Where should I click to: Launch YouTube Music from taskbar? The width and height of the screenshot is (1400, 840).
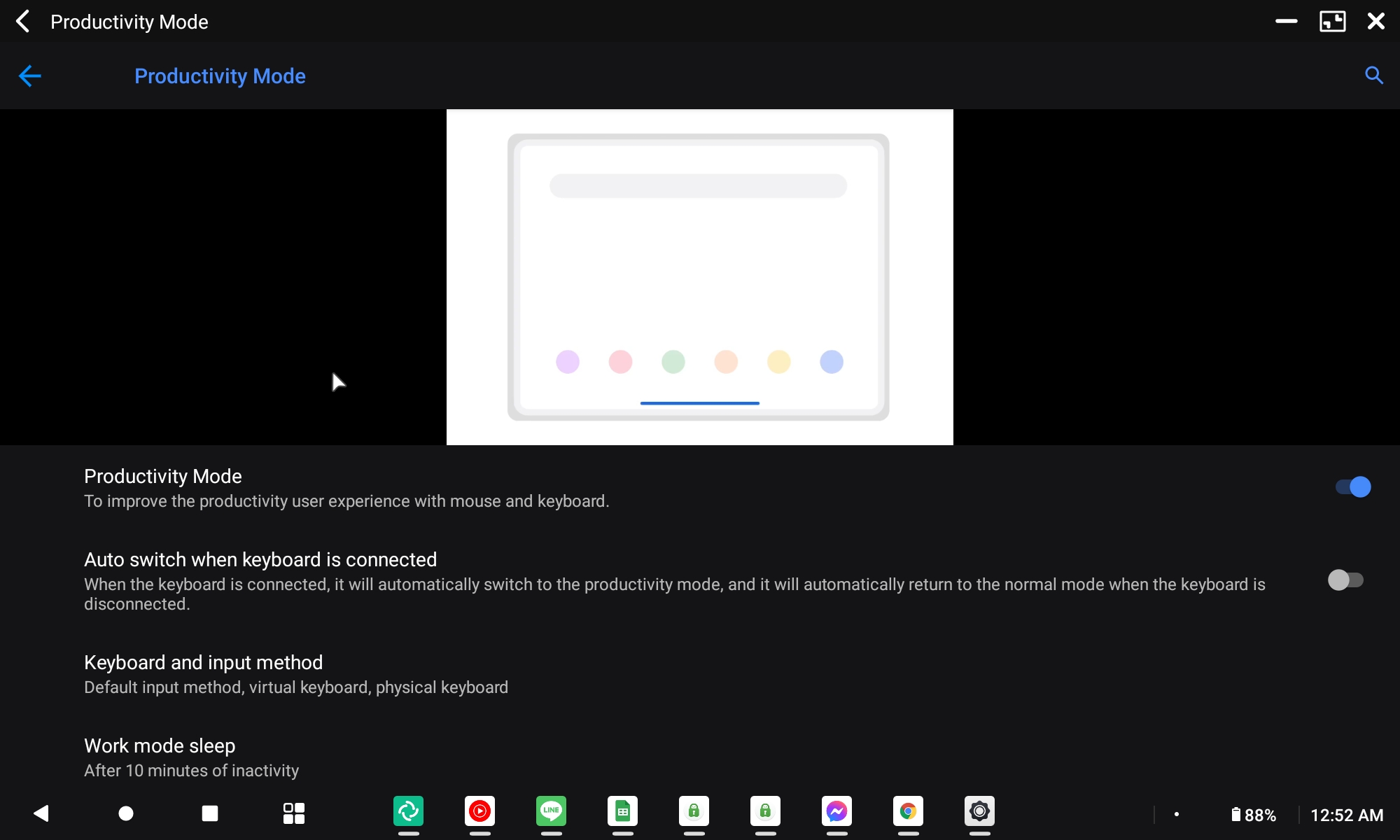480,811
